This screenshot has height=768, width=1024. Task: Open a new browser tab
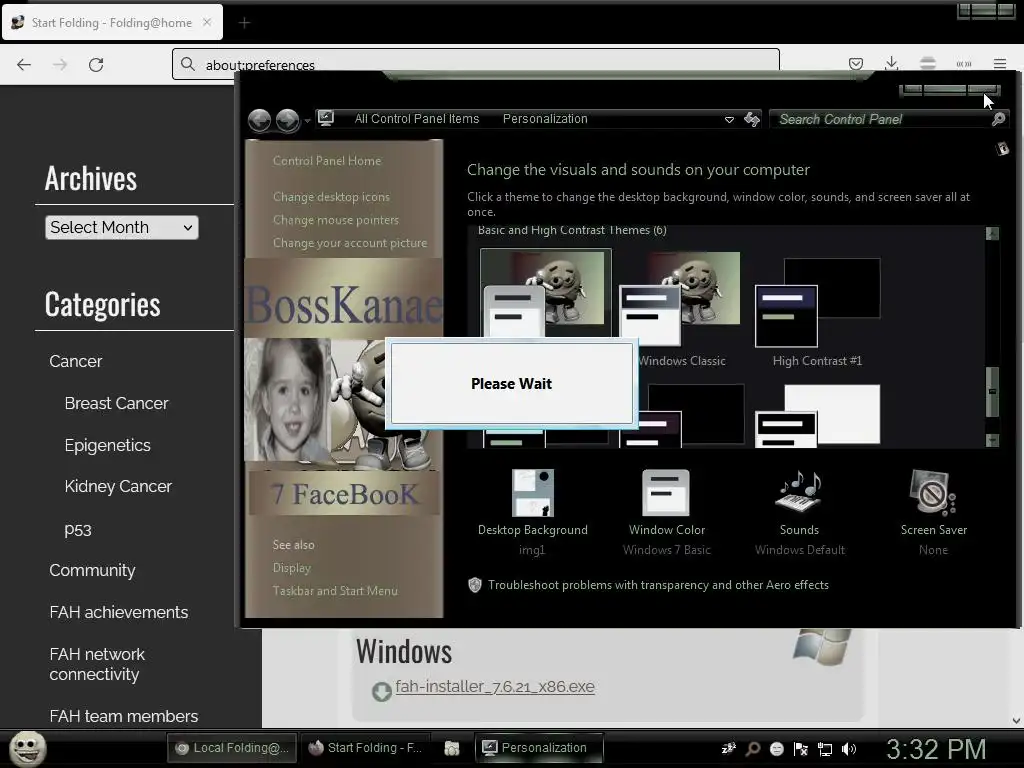(x=244, y=23)
